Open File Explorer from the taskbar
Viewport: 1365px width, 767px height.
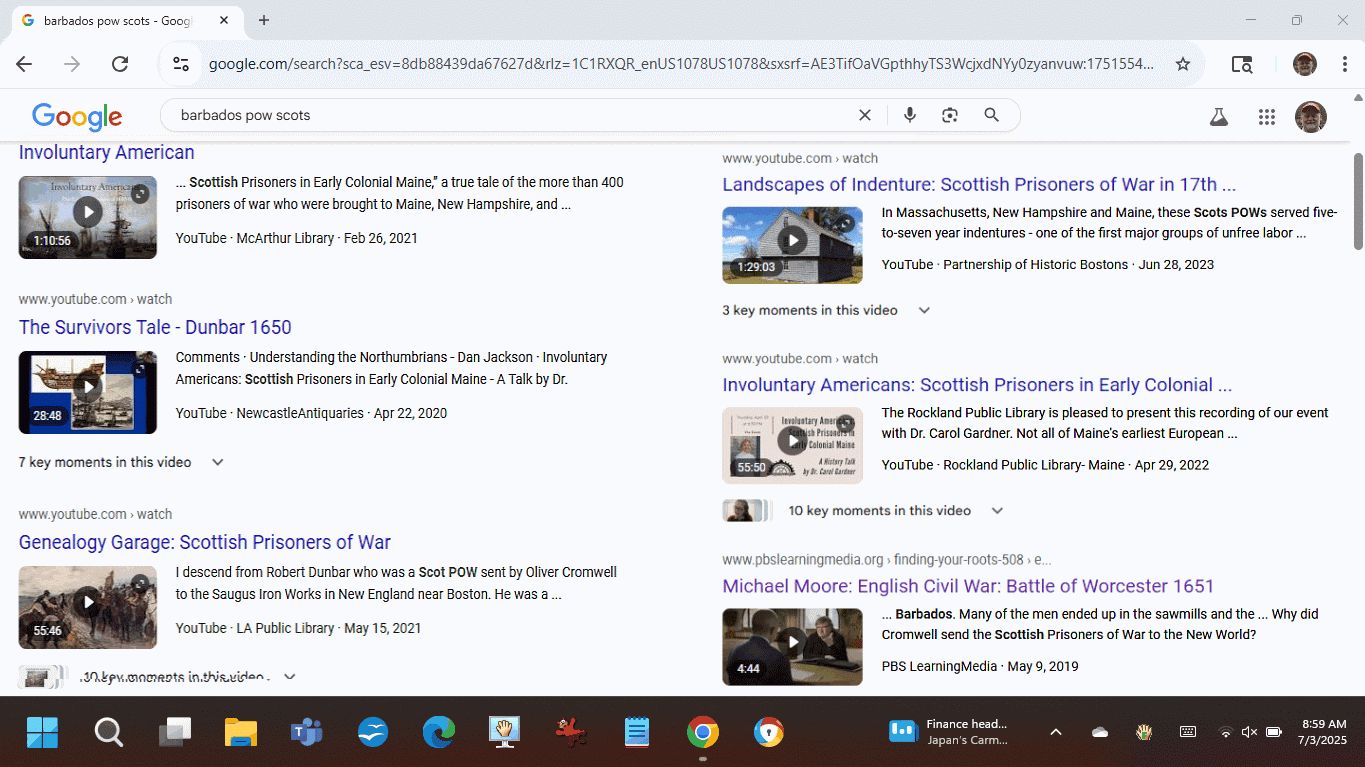(x=241, y=732)
